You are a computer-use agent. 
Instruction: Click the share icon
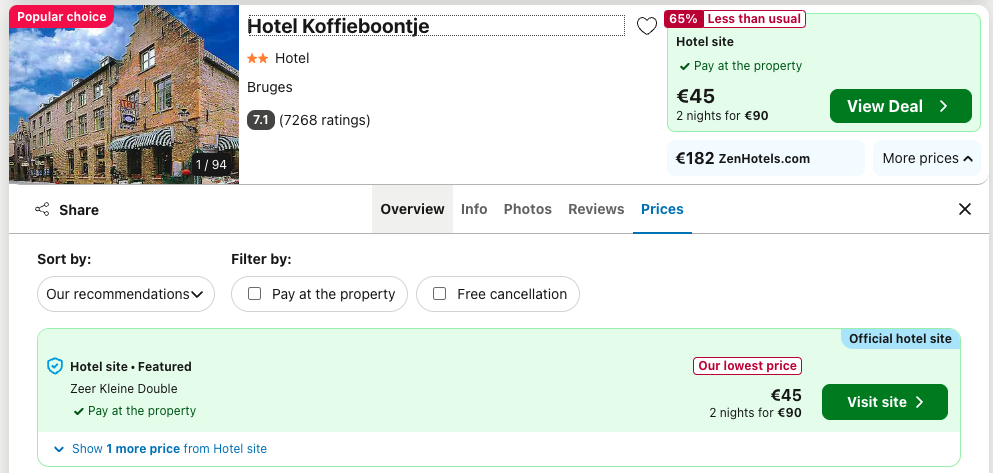[x=42, y=210]
